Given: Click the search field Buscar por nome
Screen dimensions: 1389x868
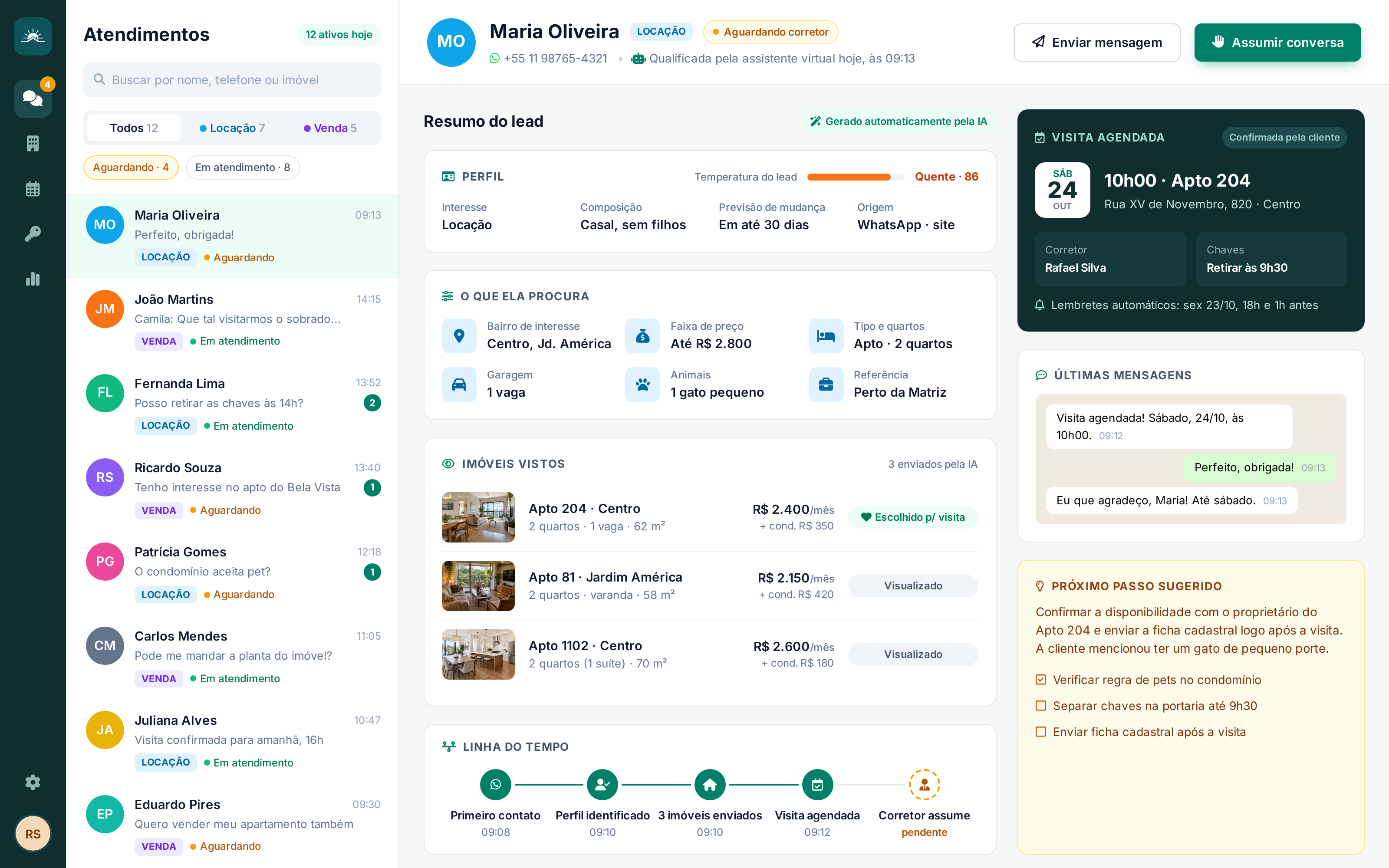Looking at the screenshot, I should [232, 80].
